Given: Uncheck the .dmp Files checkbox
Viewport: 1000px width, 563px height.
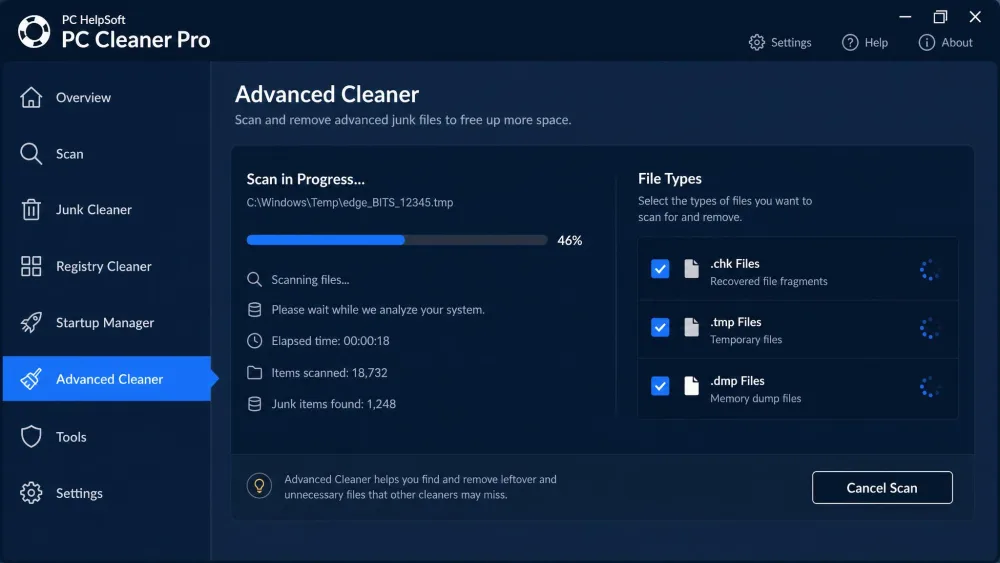Looking at the screenshot, I should 660,386.
